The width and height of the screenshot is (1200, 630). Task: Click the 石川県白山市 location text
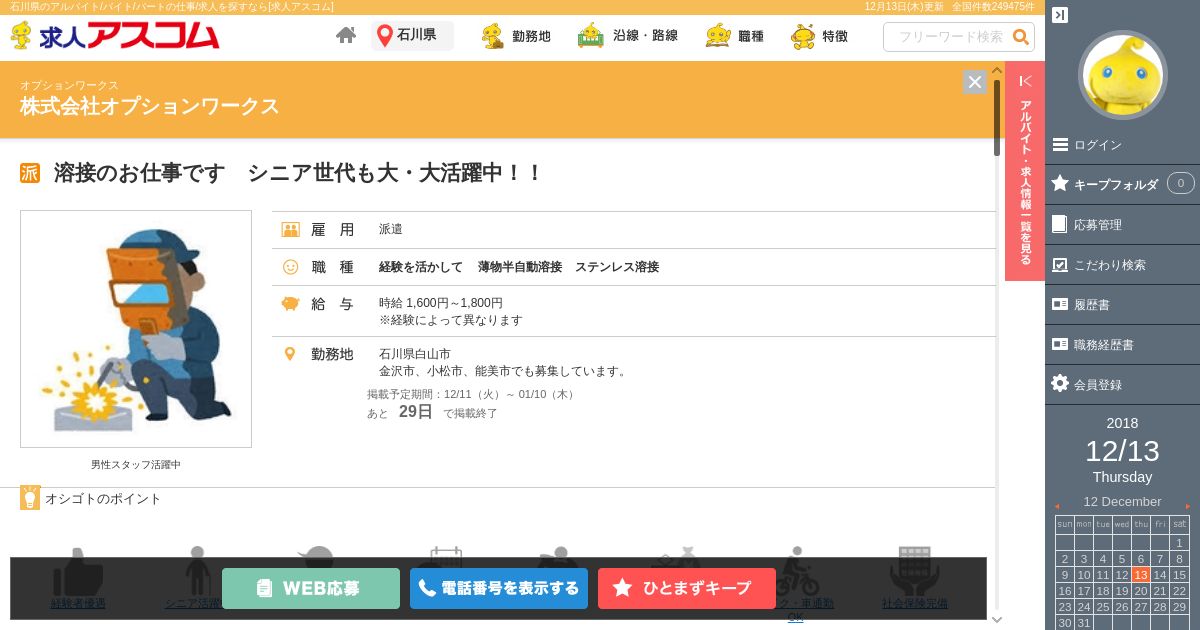point(415,354)
